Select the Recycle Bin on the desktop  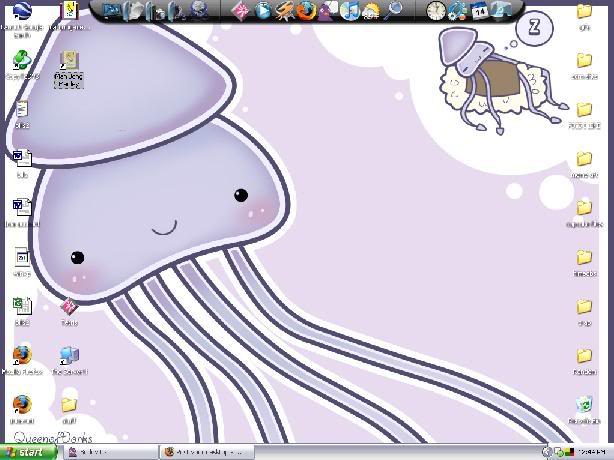(x=584, y=409)
